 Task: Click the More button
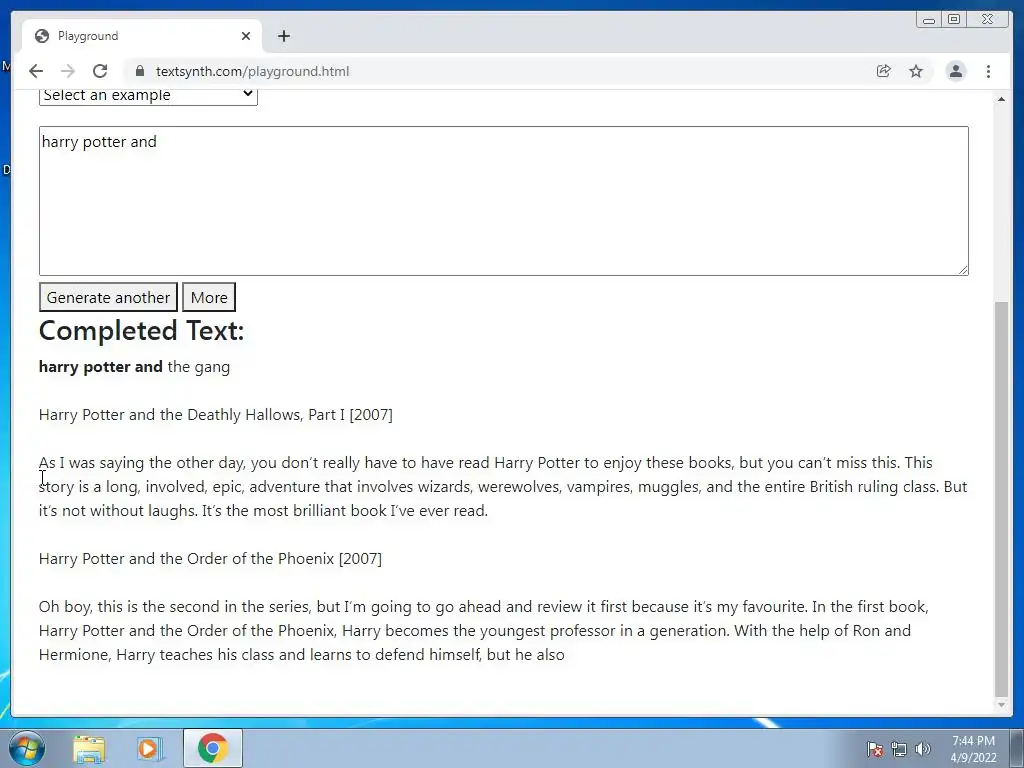(209, 297)
